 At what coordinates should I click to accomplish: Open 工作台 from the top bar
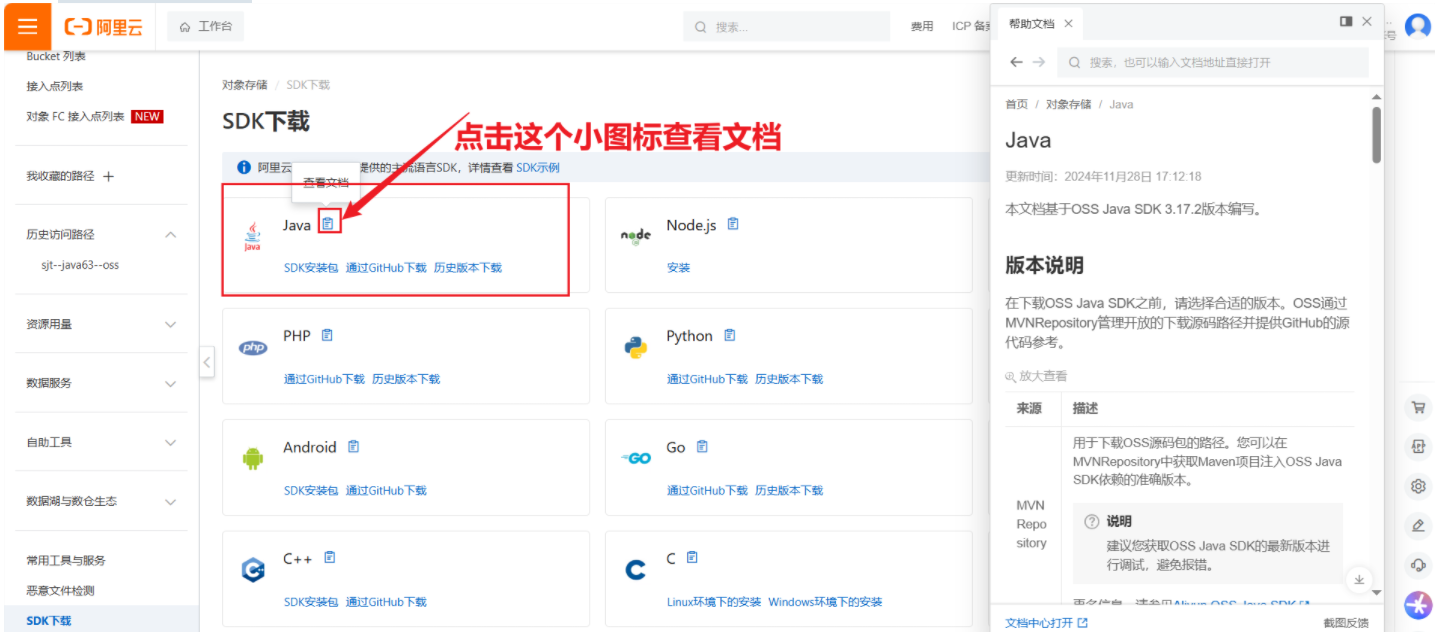206,26
